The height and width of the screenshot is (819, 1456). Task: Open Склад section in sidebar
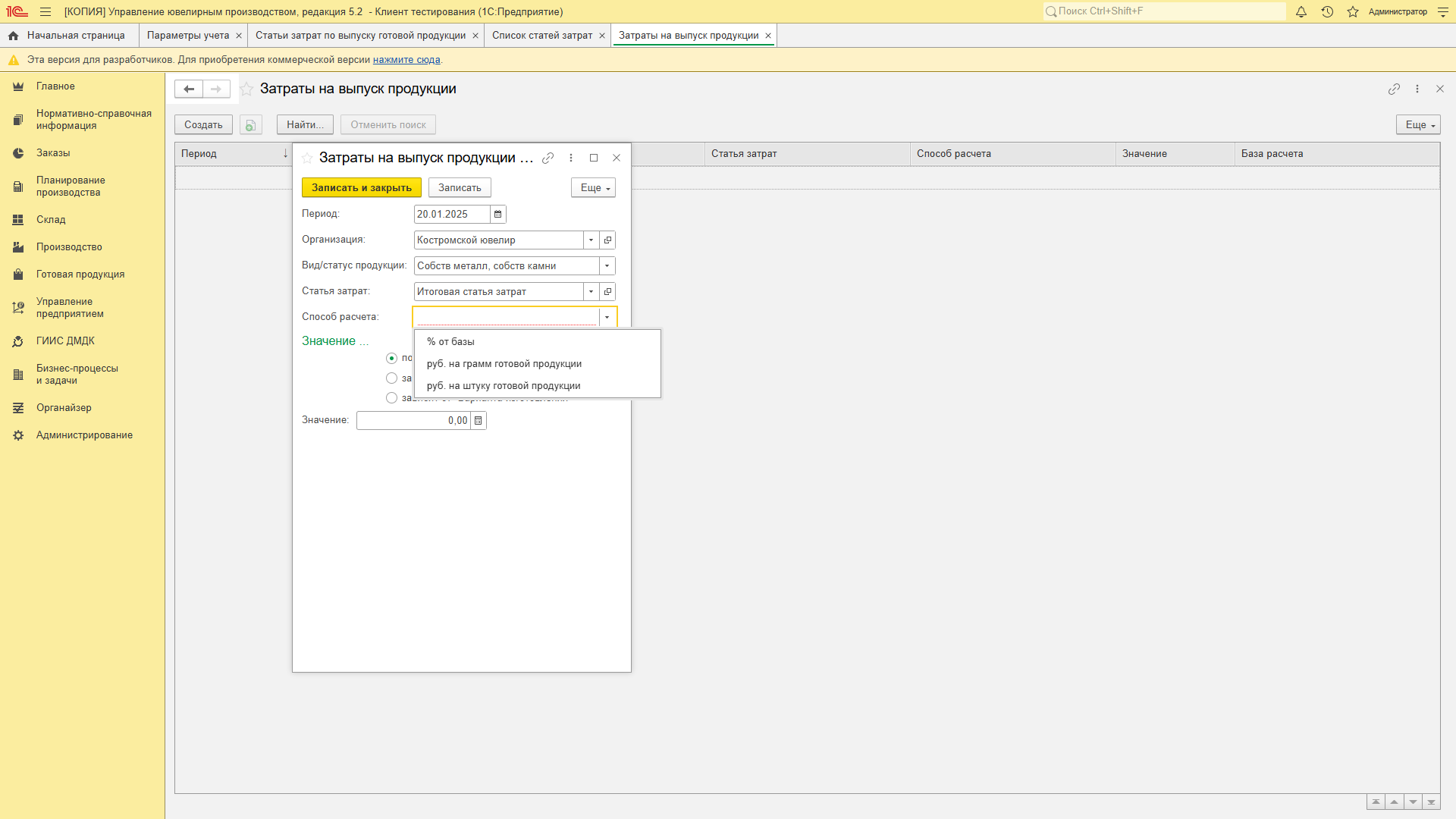click(x=51, y=220)
